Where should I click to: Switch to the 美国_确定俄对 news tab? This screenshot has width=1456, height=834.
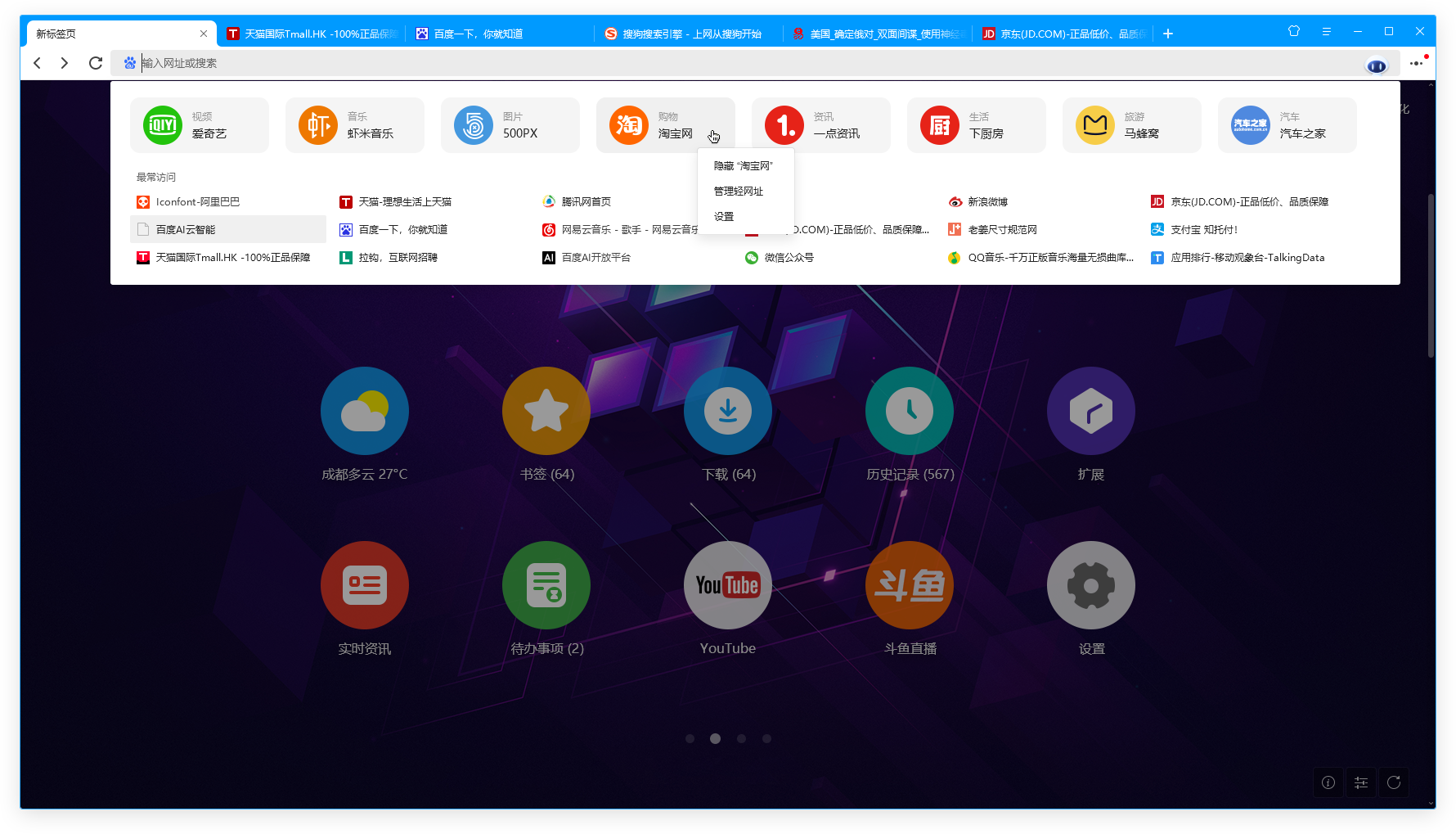(879, 34)
